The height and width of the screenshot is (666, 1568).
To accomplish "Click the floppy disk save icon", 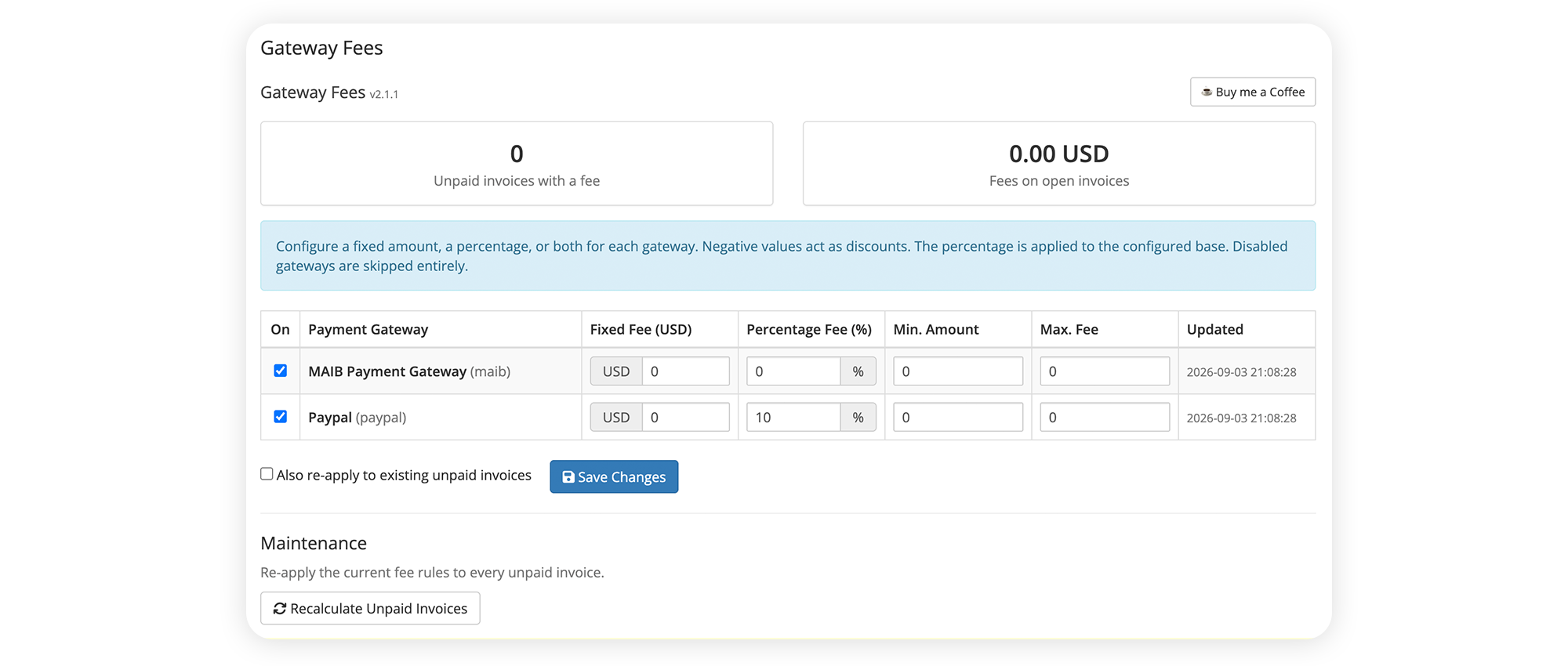I will click(x=568, y=477).
